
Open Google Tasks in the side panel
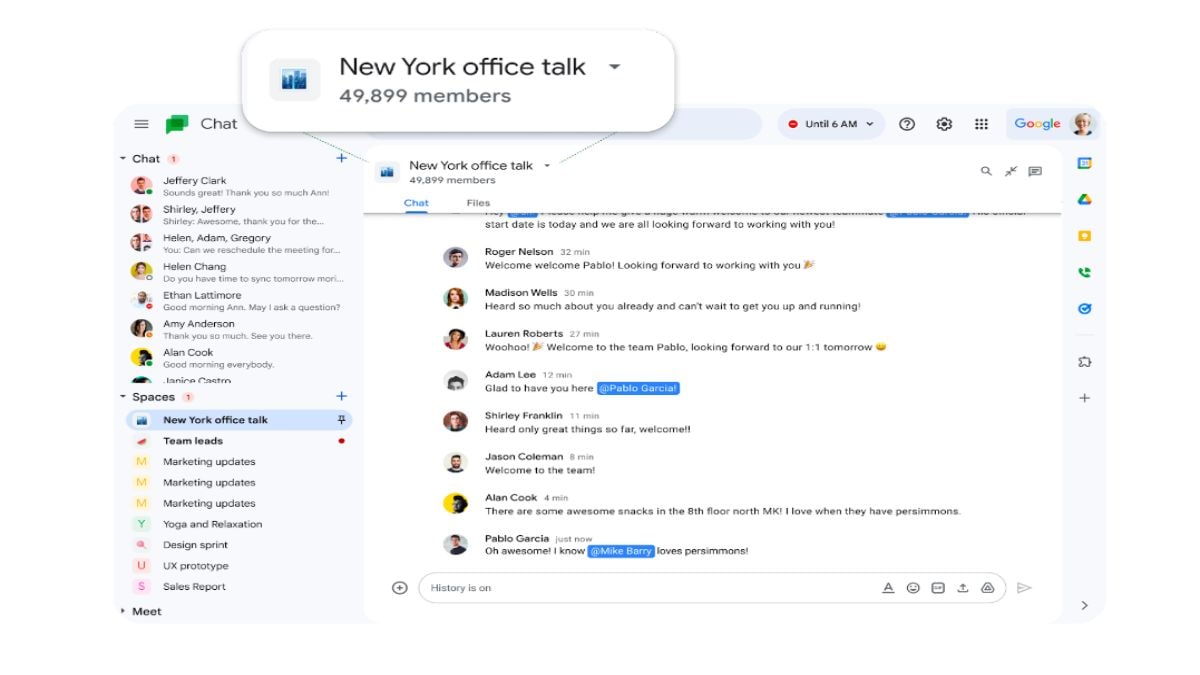tap(1084, 309)
